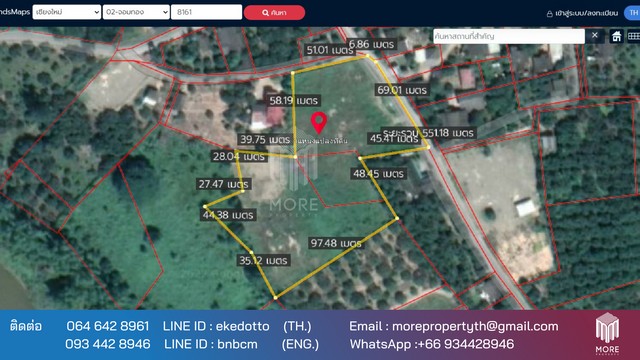The image size is (640, 360).
Task: Click the parcel number field 8161
Action: pos(207,12)
